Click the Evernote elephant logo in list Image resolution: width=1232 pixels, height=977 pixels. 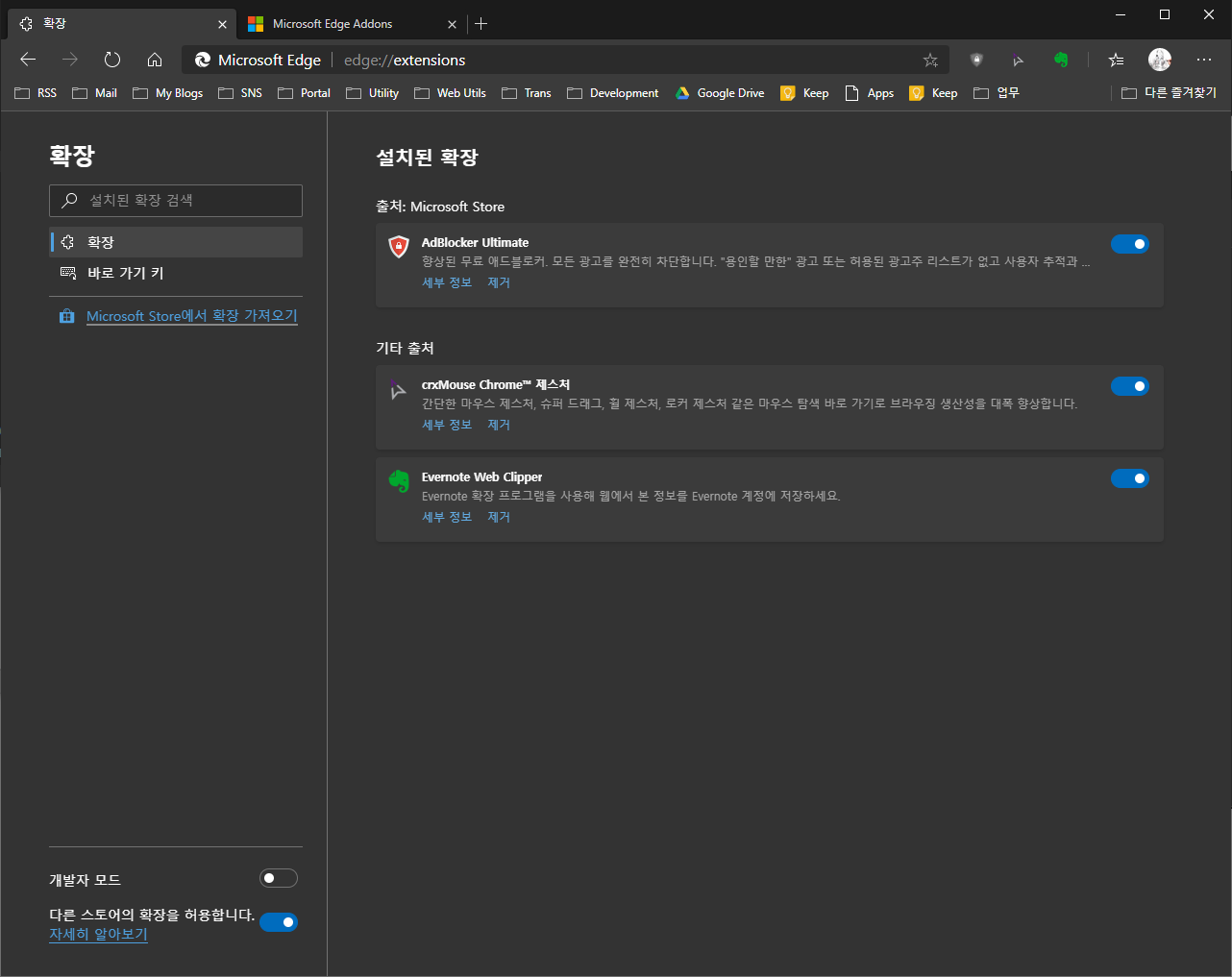point(399,481)
